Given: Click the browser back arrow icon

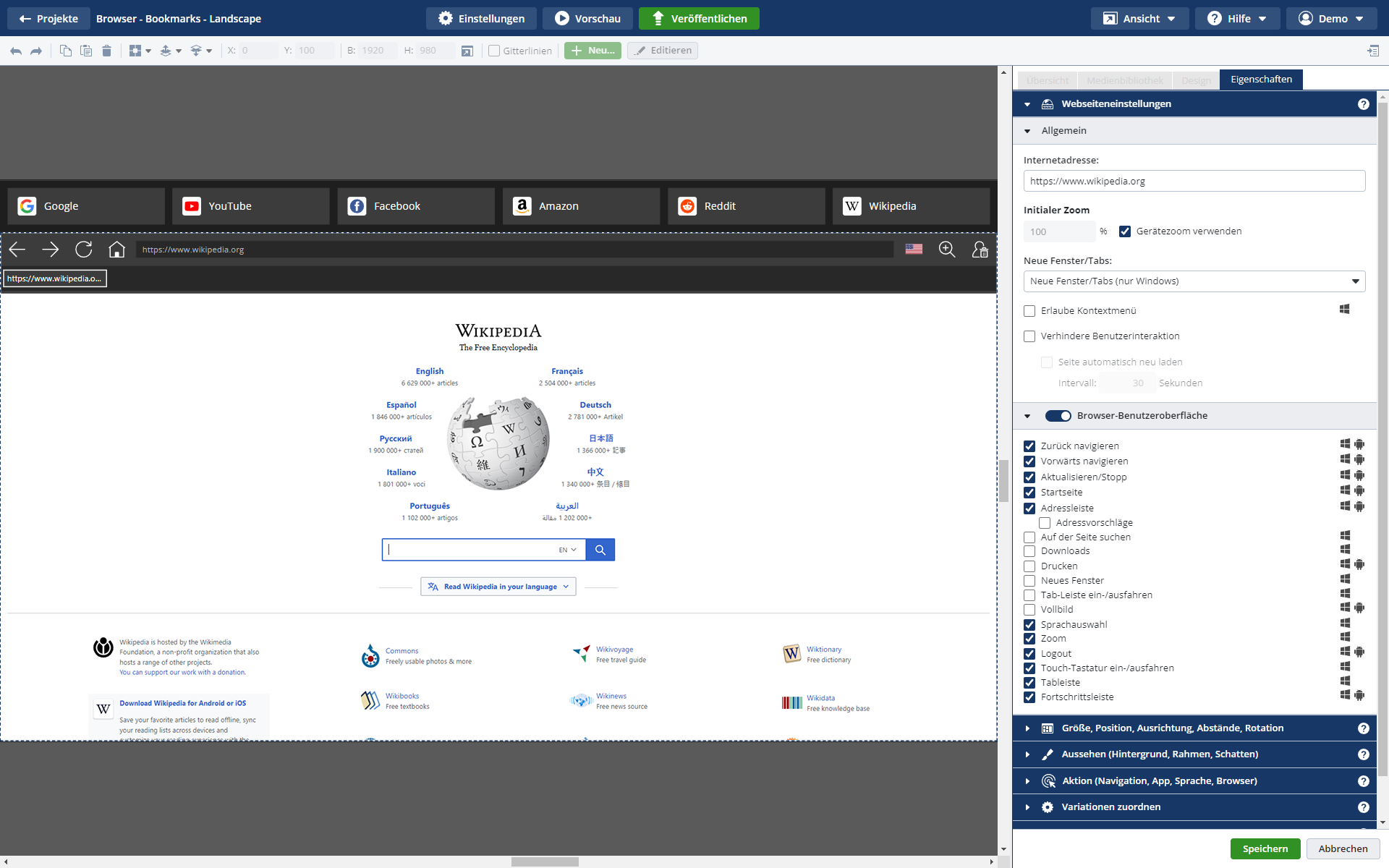Looking at the screenshot, I should [x=17, y=250].
